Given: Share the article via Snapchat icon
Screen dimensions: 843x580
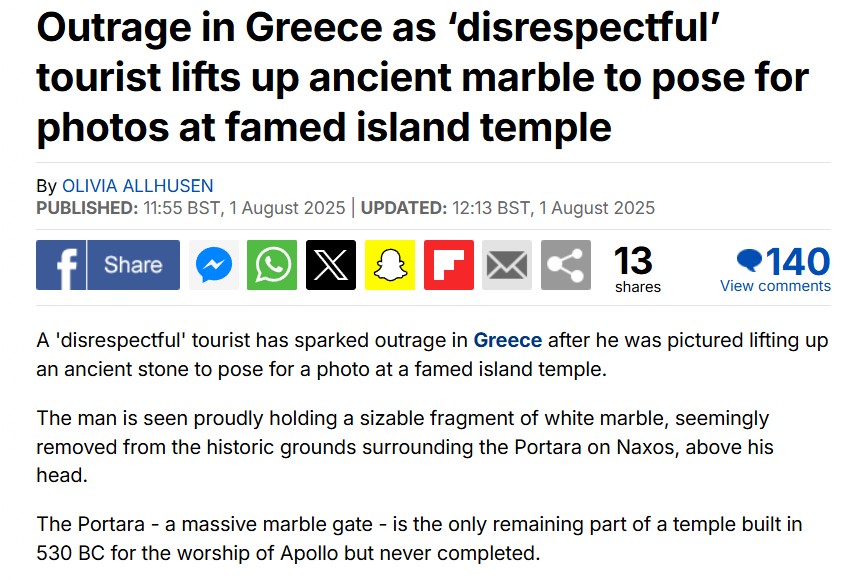Looking at the screenshot, I should [390, 265].
